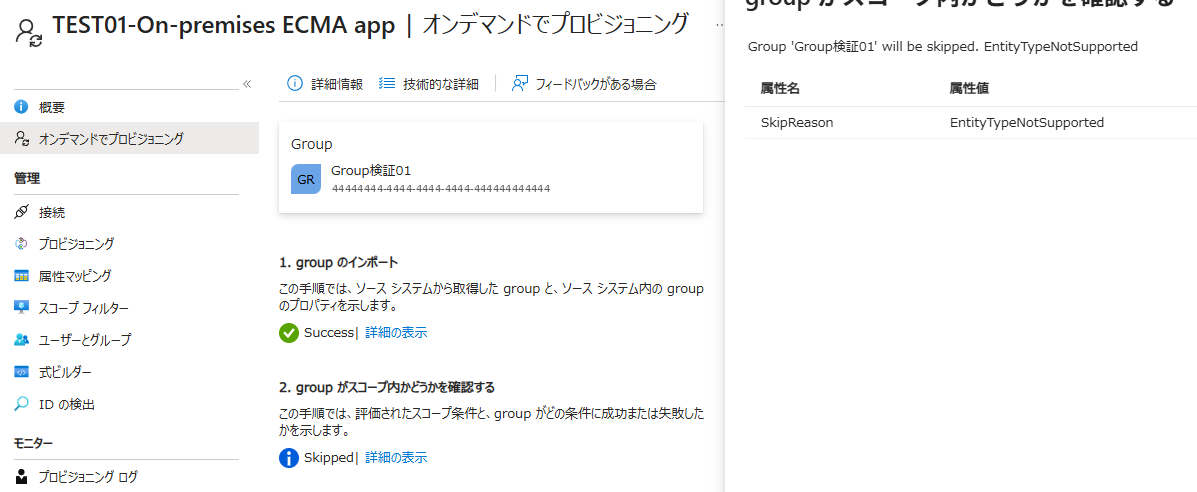Click 詳細の表示 link beside Skipped

click(396, 458)
